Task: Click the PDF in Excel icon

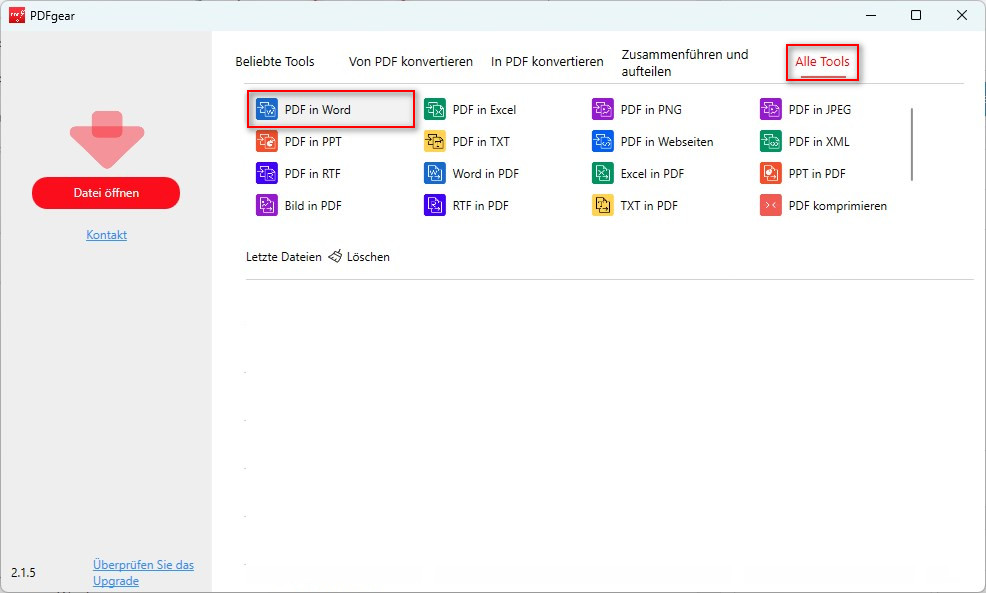Action: click(435, 109)
